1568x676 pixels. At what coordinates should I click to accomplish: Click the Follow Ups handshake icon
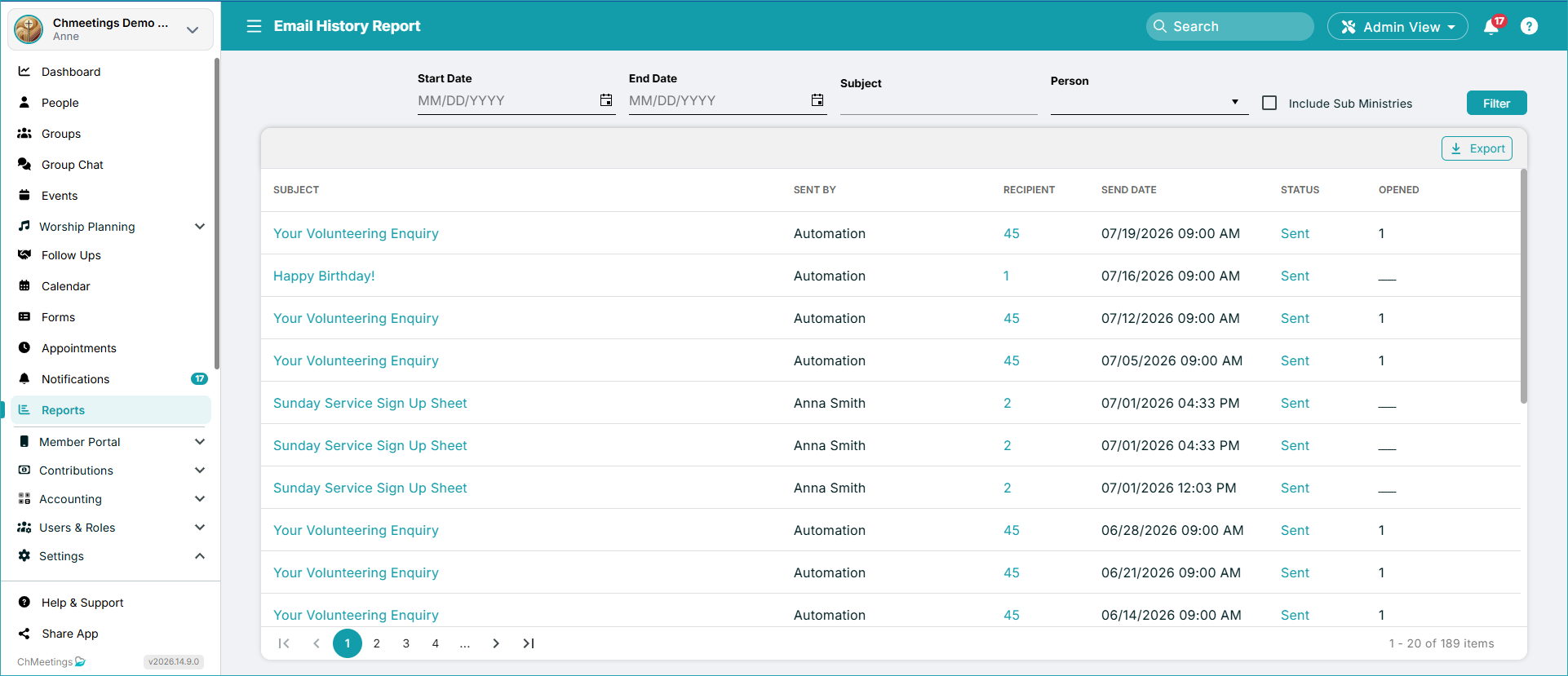click(24, 255)
